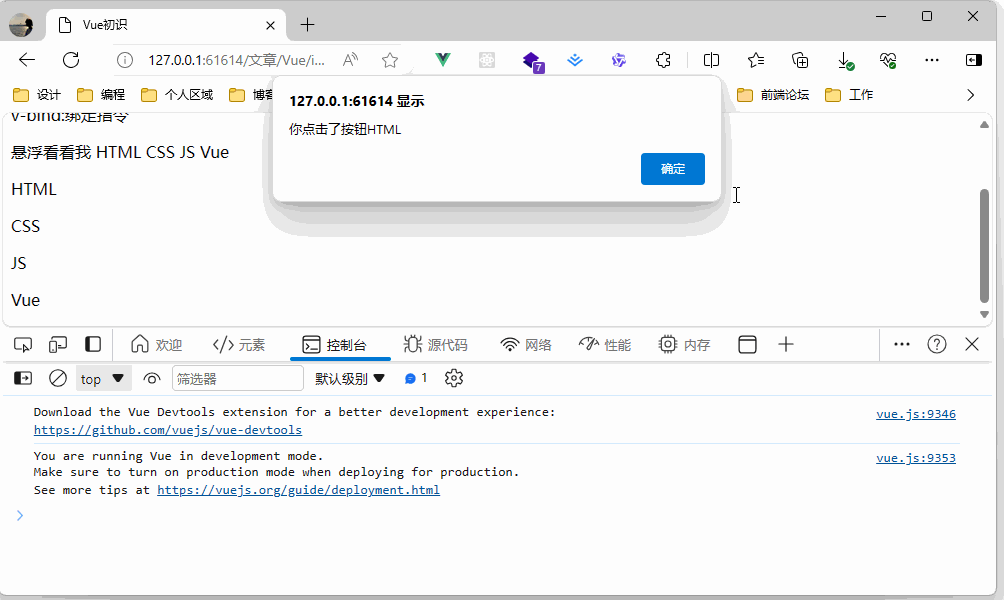Toggle live expression eye icon
The height and width of the screenshot is (600, 1004).
[x=152, y=378]
